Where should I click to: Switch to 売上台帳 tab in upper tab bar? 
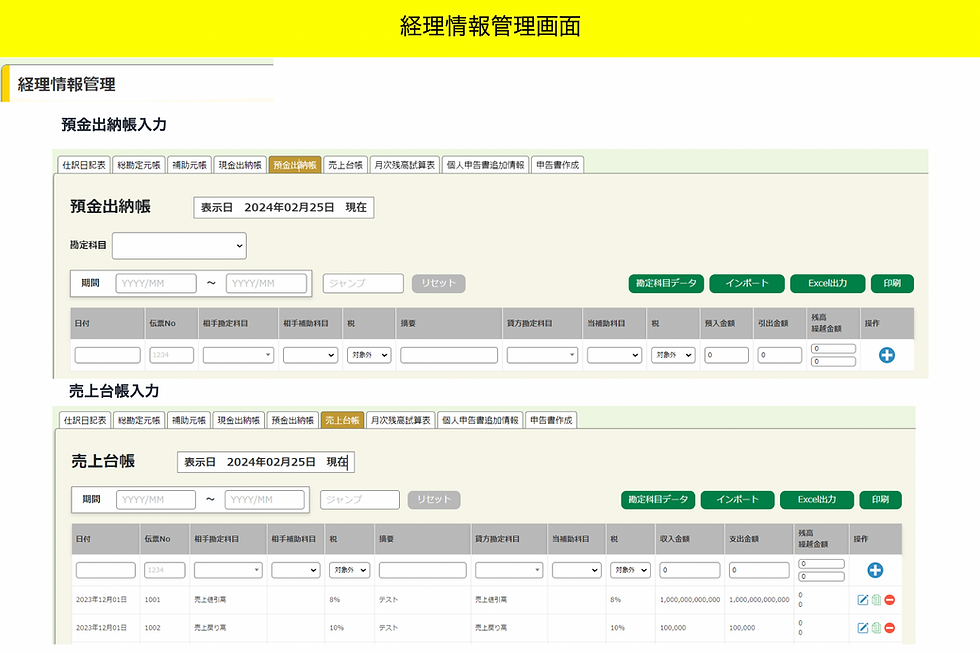346,165
